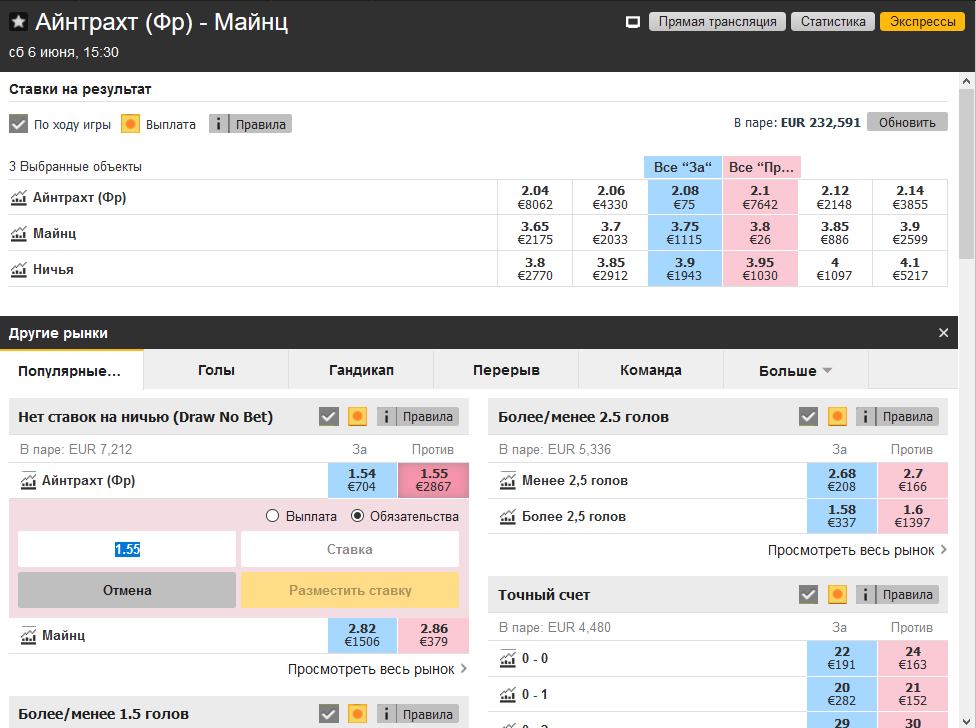Select odds cell 4.1 €5217 for Ничья
This screenshot has width=976, height=728.
click(x=910, y=269)
